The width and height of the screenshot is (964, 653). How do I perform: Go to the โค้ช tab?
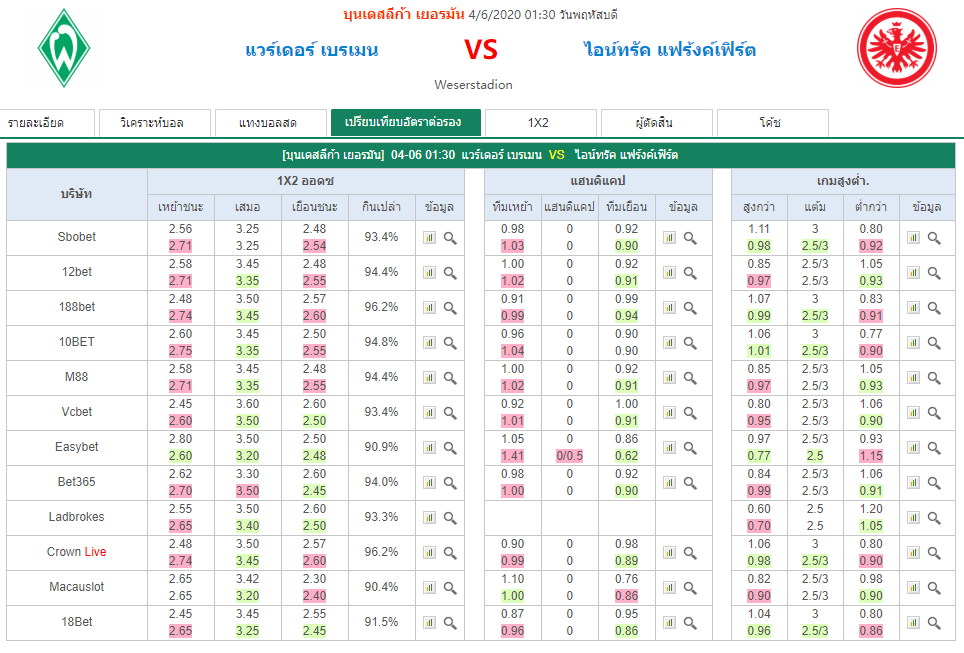(773, 122)
